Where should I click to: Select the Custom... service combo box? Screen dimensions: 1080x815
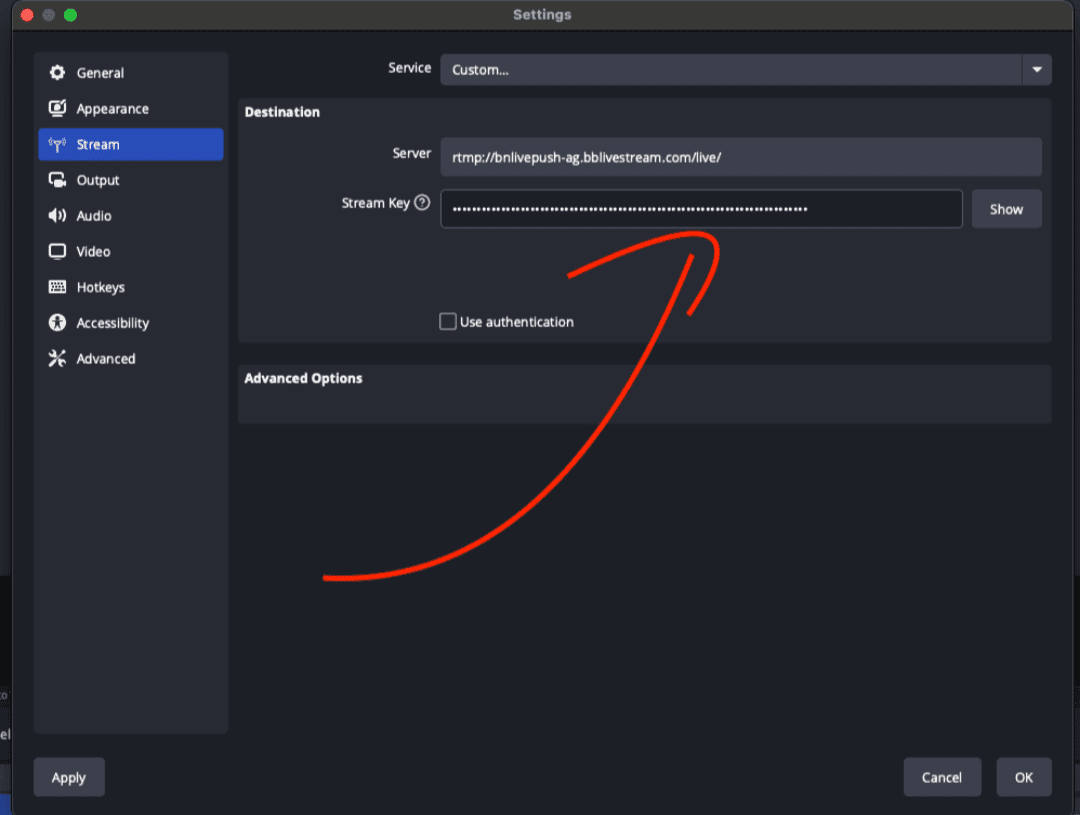730,70
